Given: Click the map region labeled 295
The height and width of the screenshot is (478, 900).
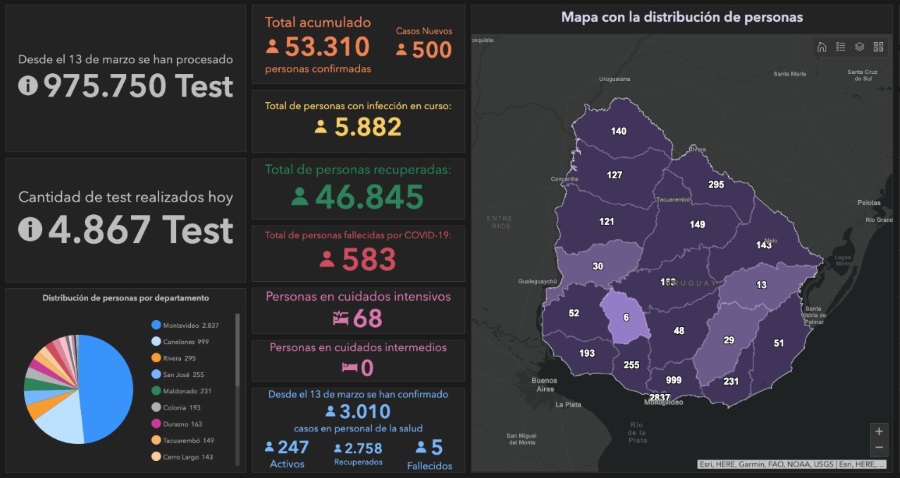Looking at the screenshot, I should [716, 184].
